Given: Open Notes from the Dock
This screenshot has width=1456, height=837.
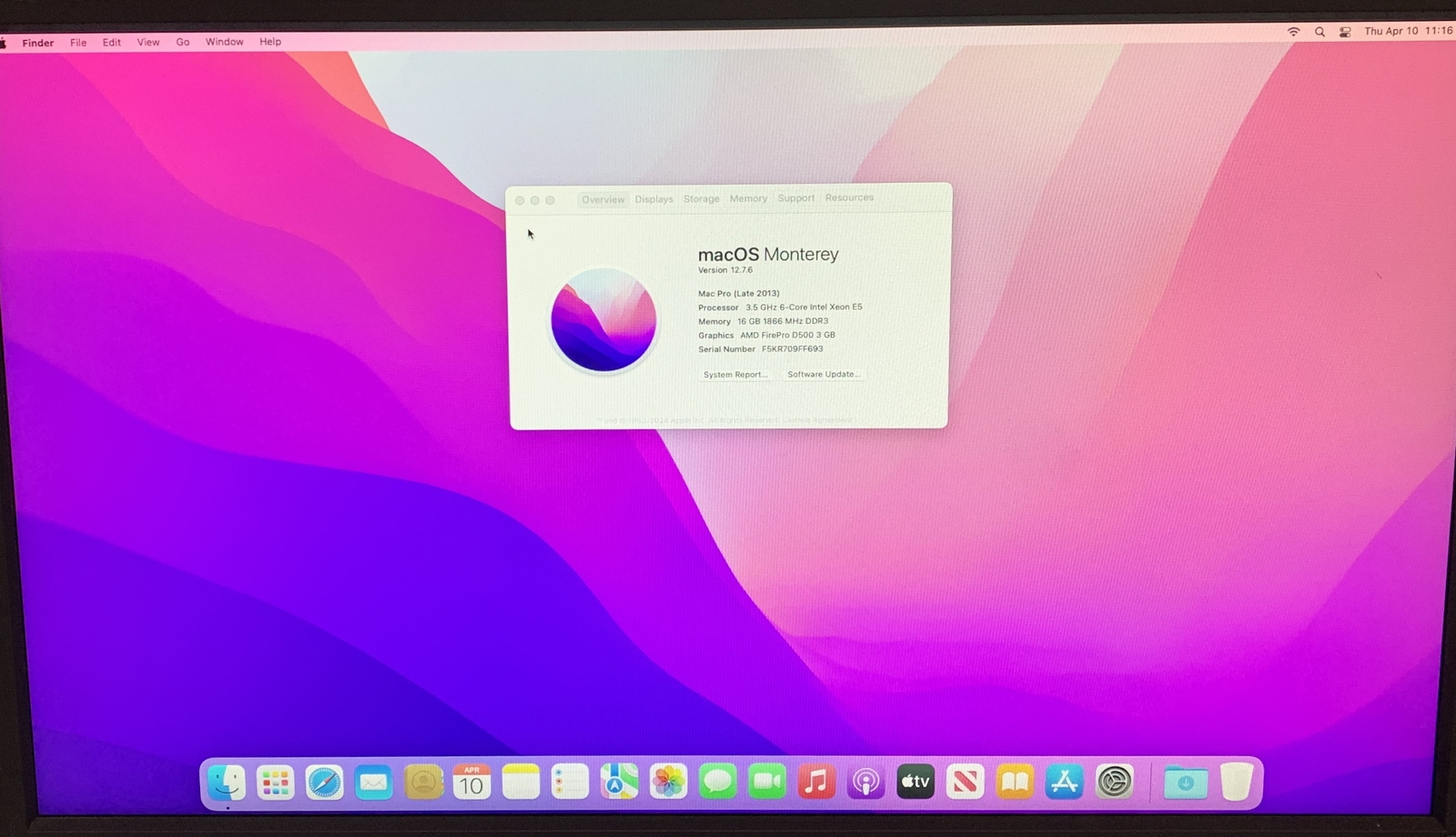Looking at the screenshot, I should [521, 782].
